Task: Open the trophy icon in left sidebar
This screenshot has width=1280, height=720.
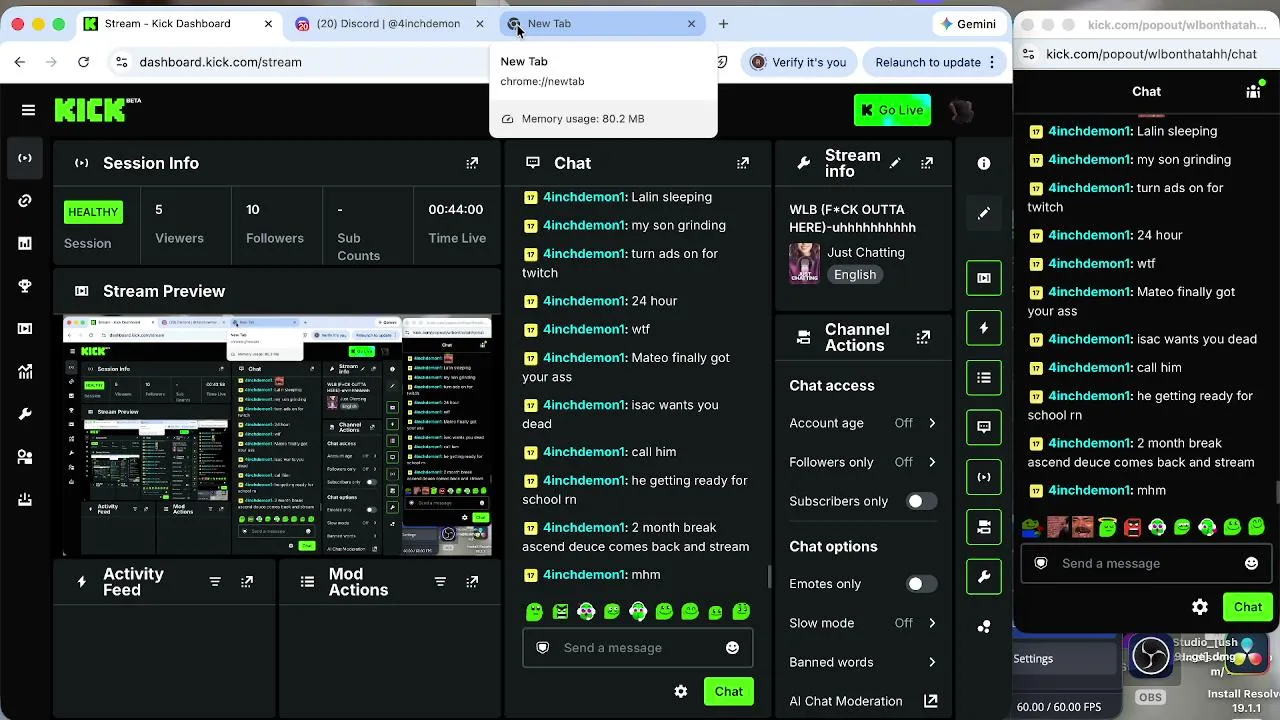Action: click(25, 286)
